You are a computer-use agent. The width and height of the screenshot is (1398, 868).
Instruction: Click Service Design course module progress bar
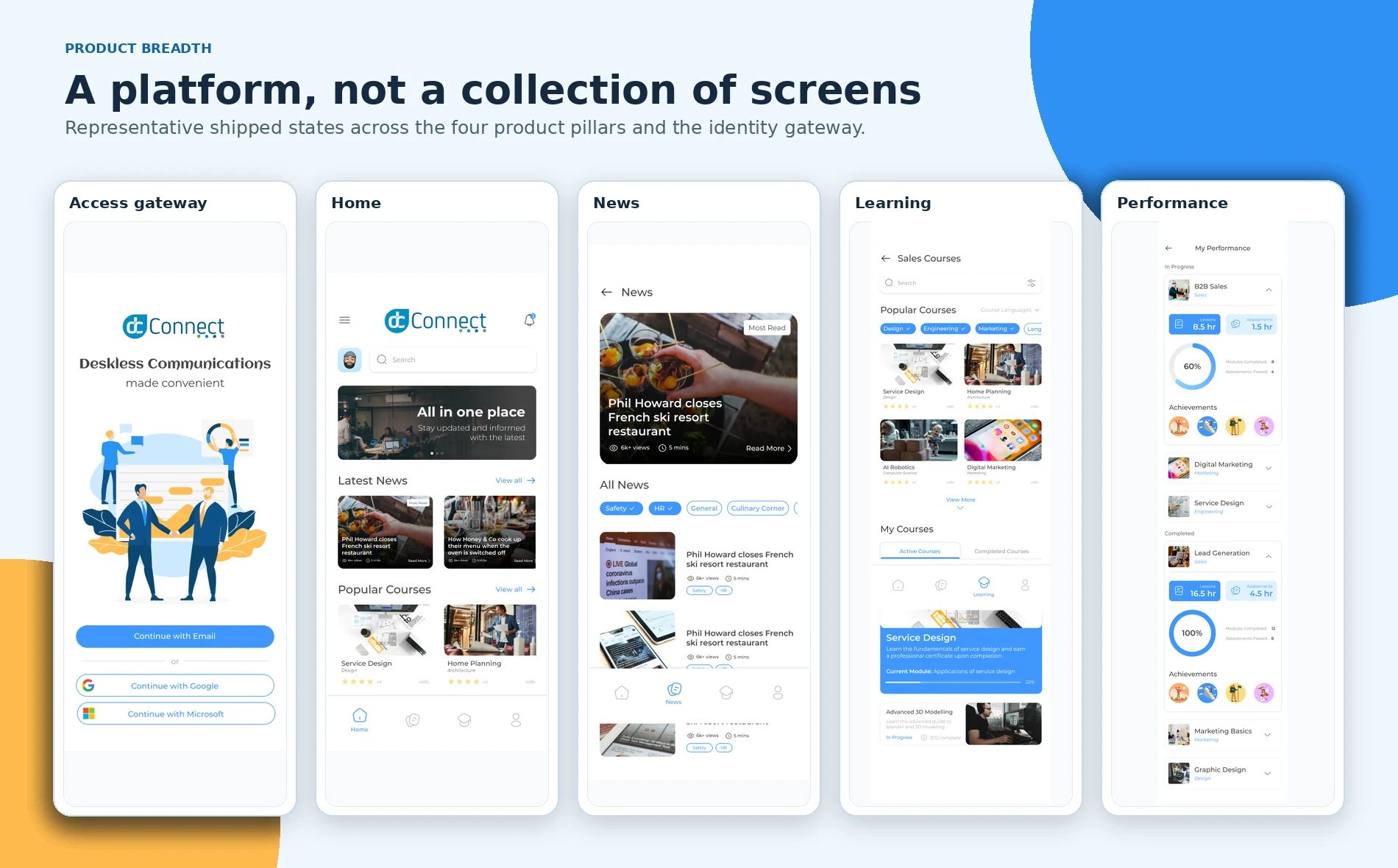coord(954,682)
